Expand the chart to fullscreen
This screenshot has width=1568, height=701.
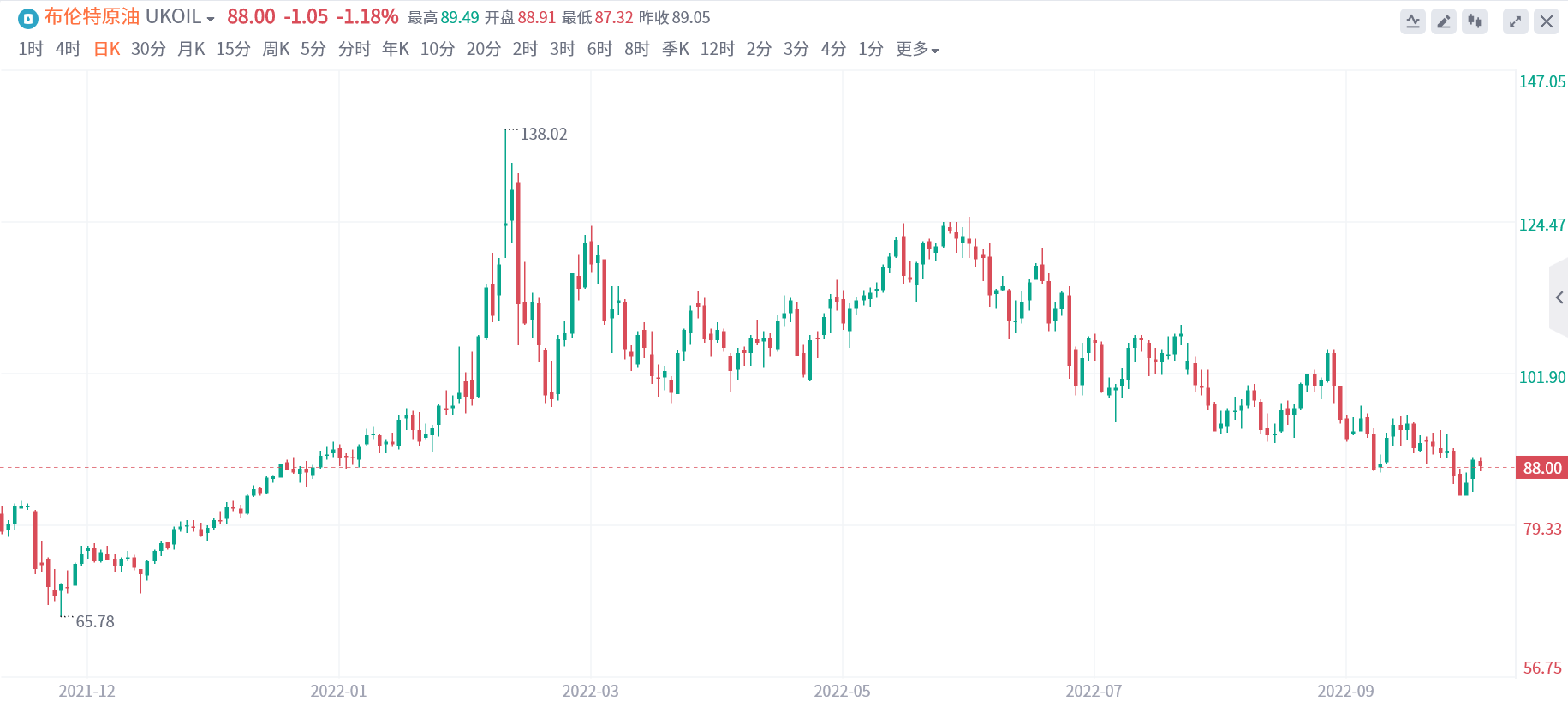click(1516, 21)
